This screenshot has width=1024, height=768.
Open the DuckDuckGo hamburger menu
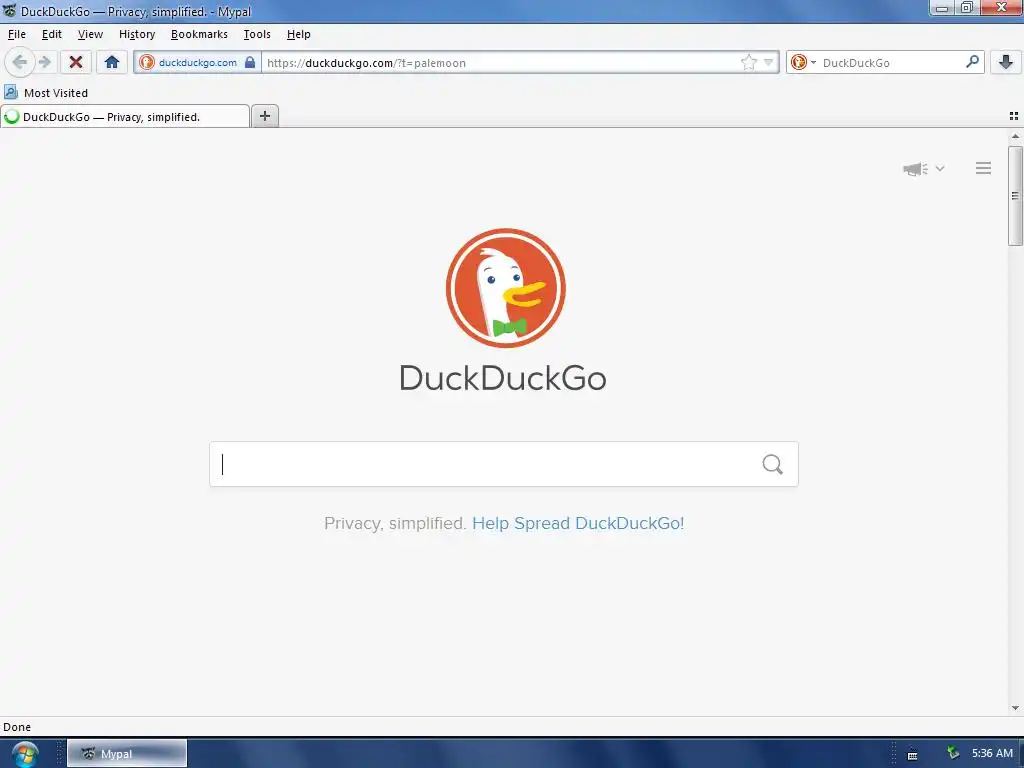tap(984, 168)
